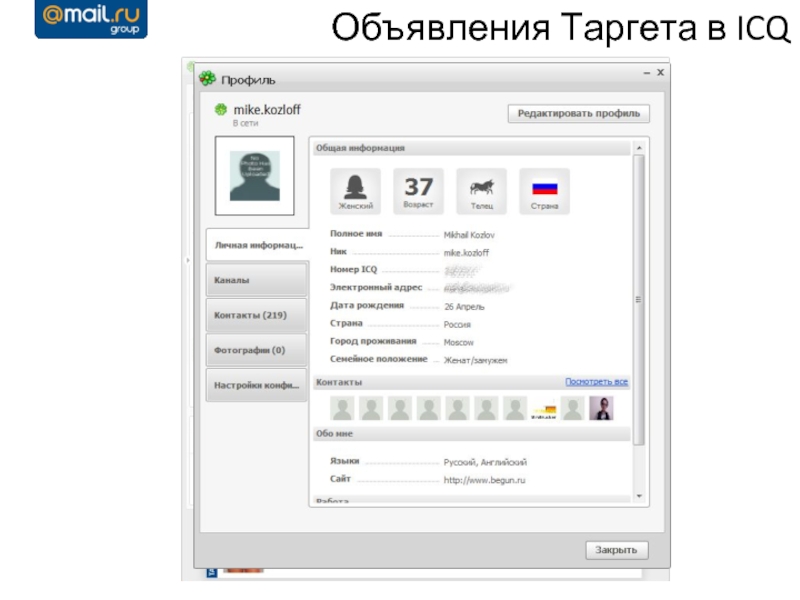Click the ICQ flower icon in Профиль title
Viewport: 800px width, 600px height.
207,79
